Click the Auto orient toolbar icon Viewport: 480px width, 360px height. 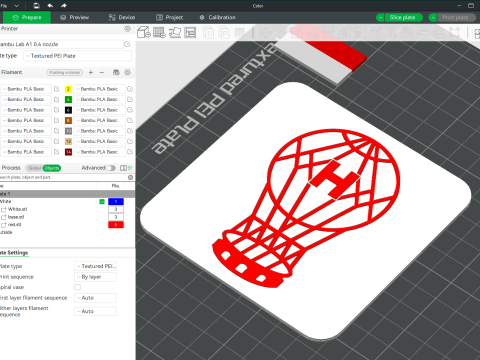click(175, 32)
